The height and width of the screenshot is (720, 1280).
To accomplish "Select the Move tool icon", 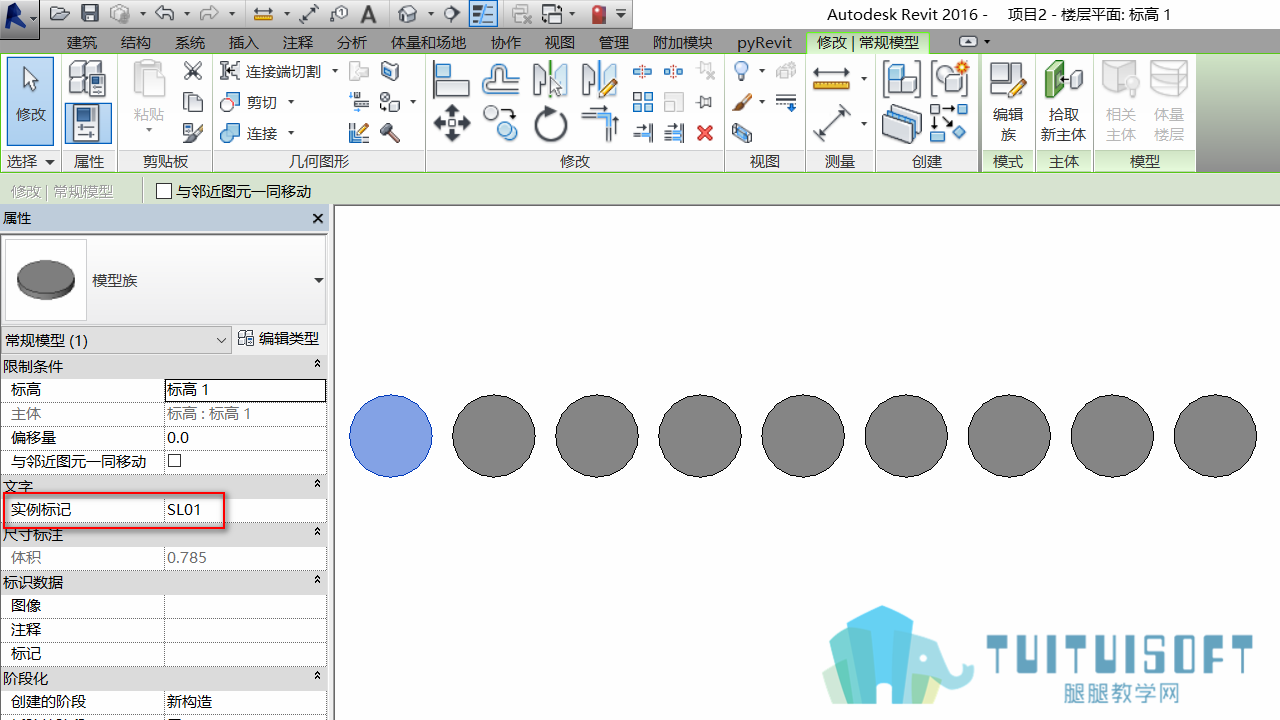I will (452, 124).
